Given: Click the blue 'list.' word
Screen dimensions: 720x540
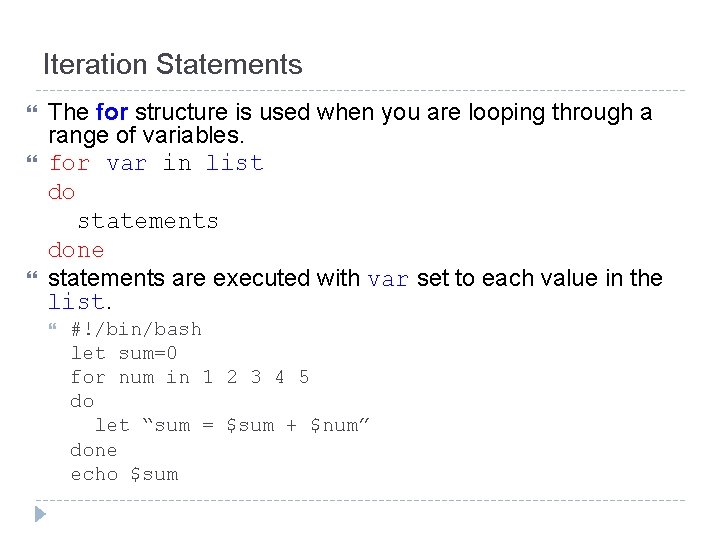Looking at the screenshot, I should pos(80,302).
